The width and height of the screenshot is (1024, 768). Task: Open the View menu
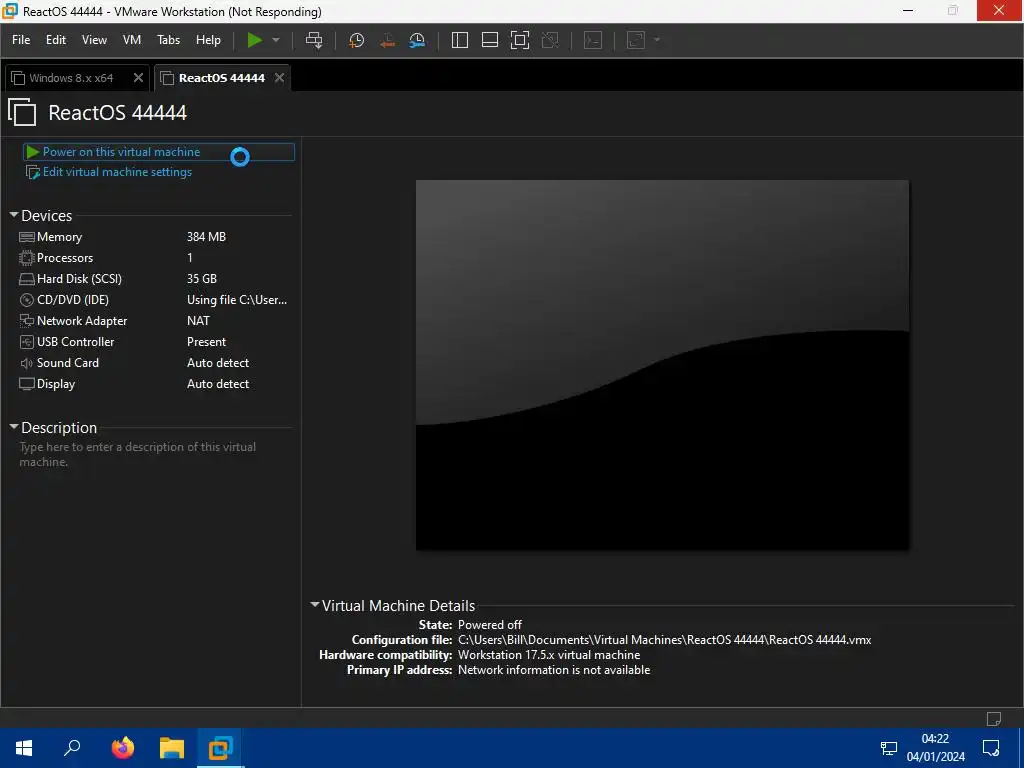point(94,40)
